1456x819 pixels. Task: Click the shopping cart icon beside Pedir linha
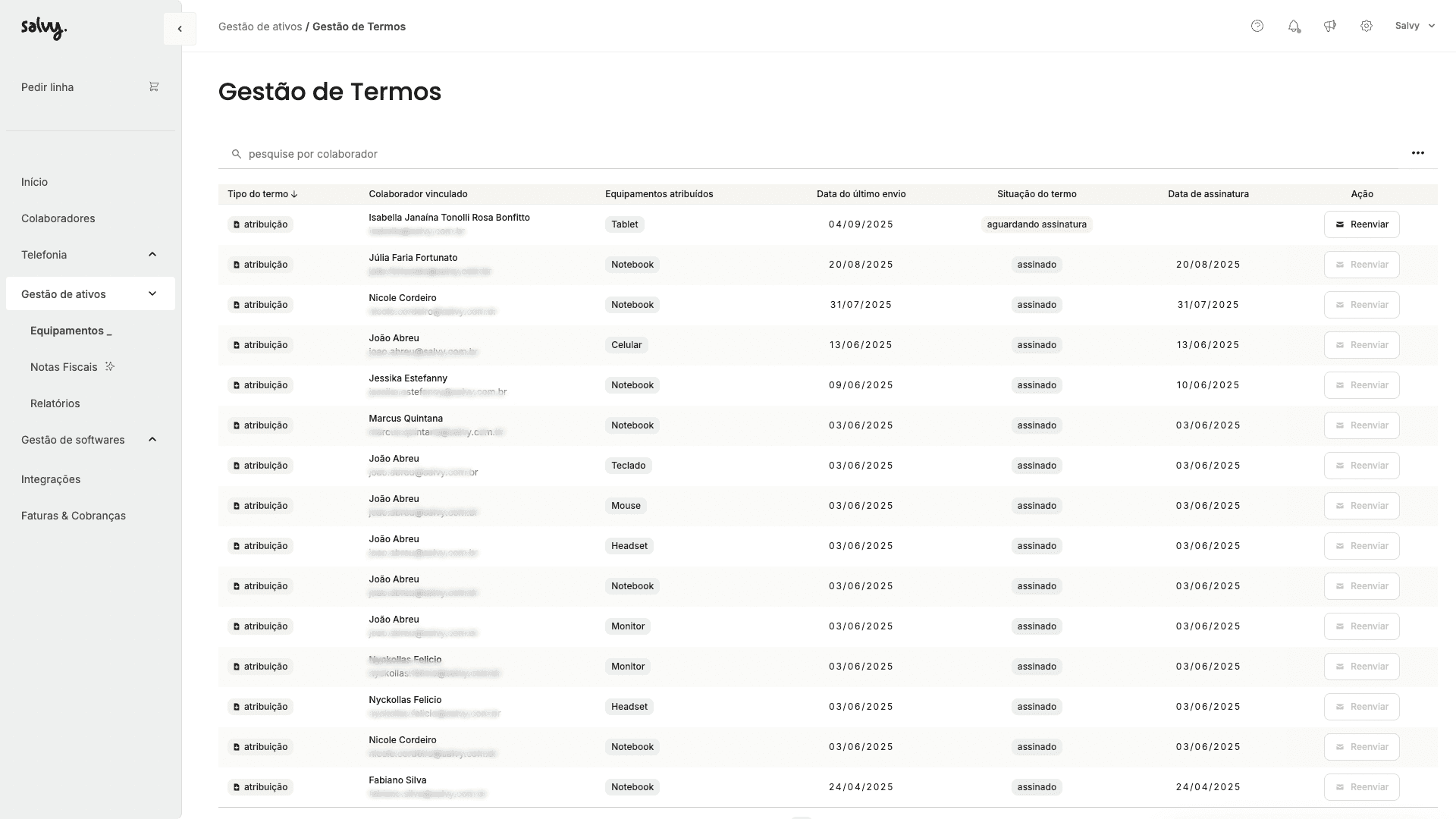154,86
